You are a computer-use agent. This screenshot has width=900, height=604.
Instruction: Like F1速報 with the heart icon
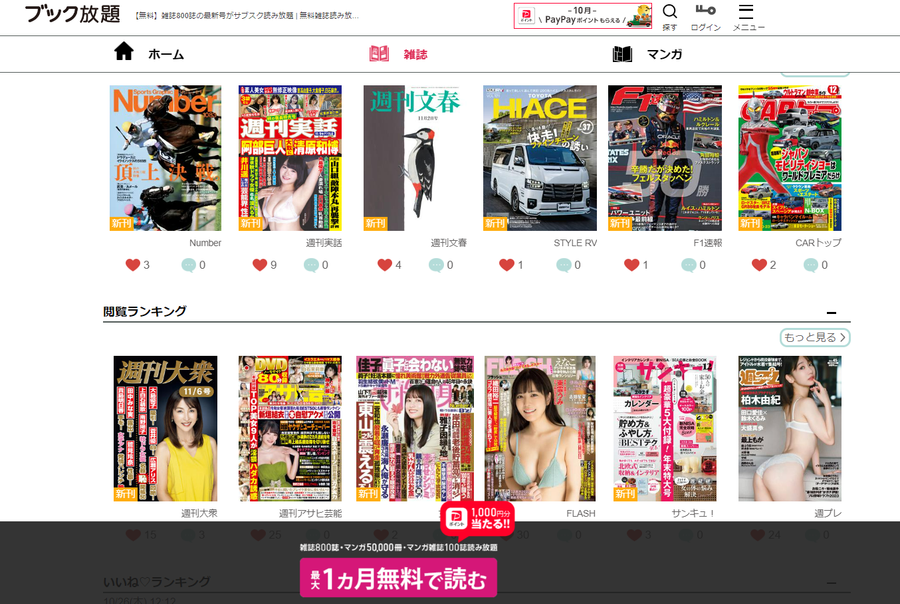(631, 265)
